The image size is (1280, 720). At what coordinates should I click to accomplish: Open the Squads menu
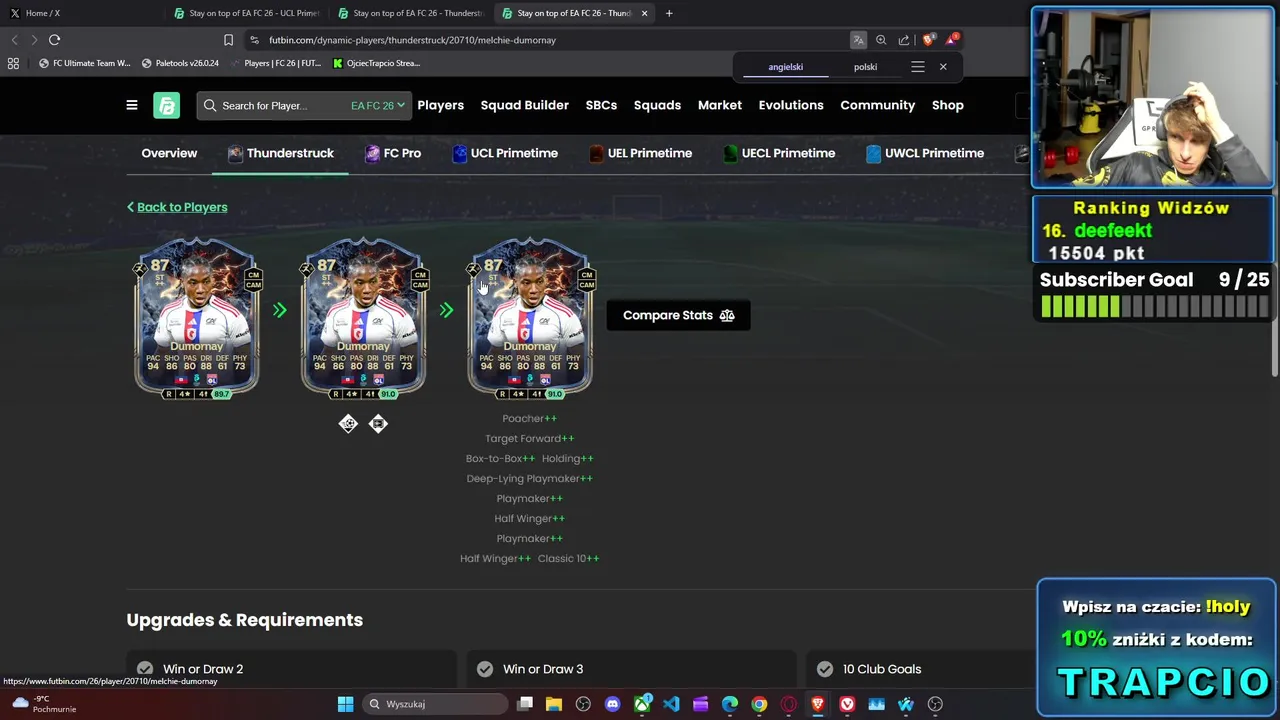pyautogui.click(x=657, y=105)
